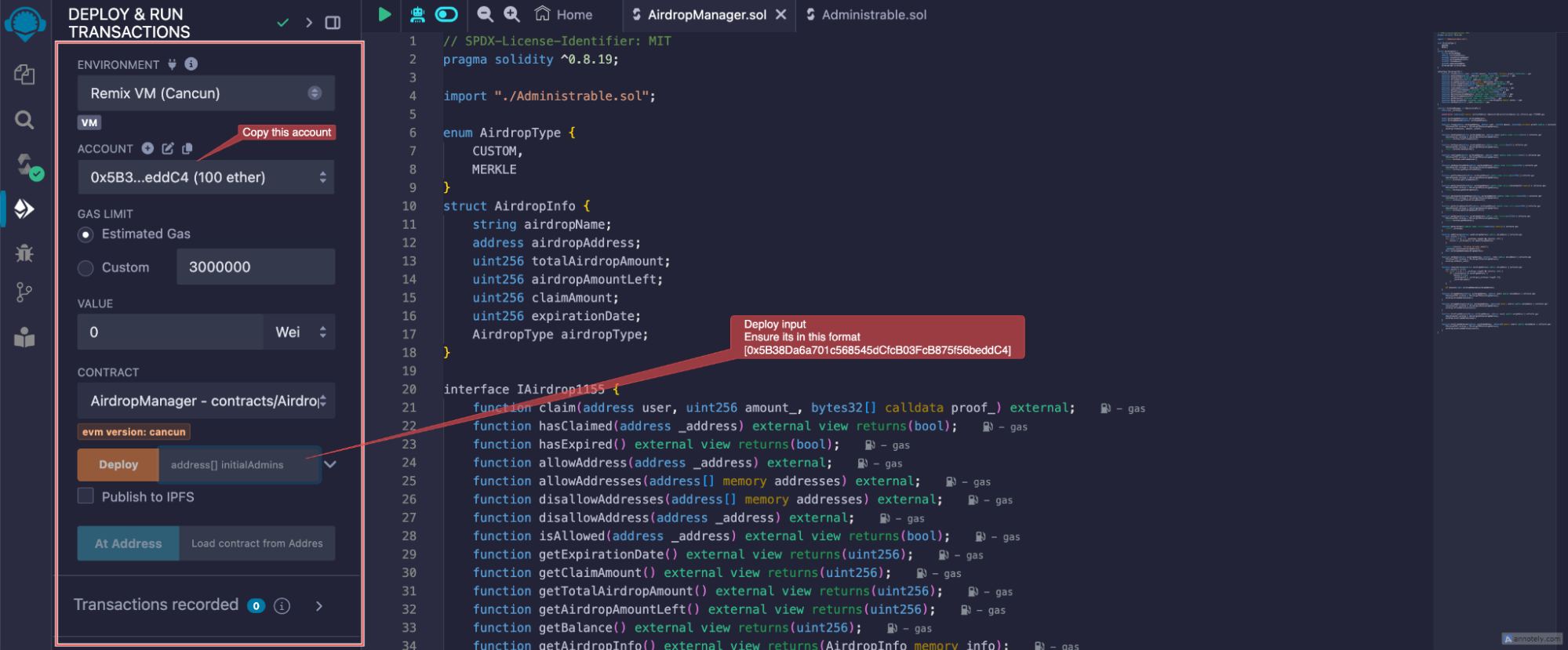Viewport: 1568px width, 650px height.
Task: Expand the Deploy parameters chevron
Action: tap(330, 464)
